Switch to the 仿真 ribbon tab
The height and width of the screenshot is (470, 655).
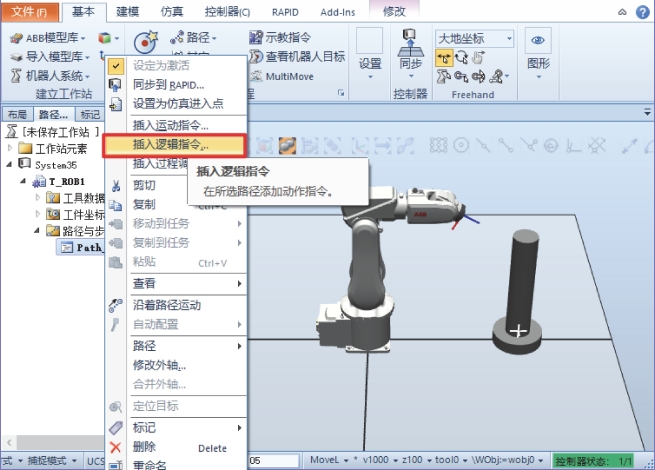tap(172, 12)
